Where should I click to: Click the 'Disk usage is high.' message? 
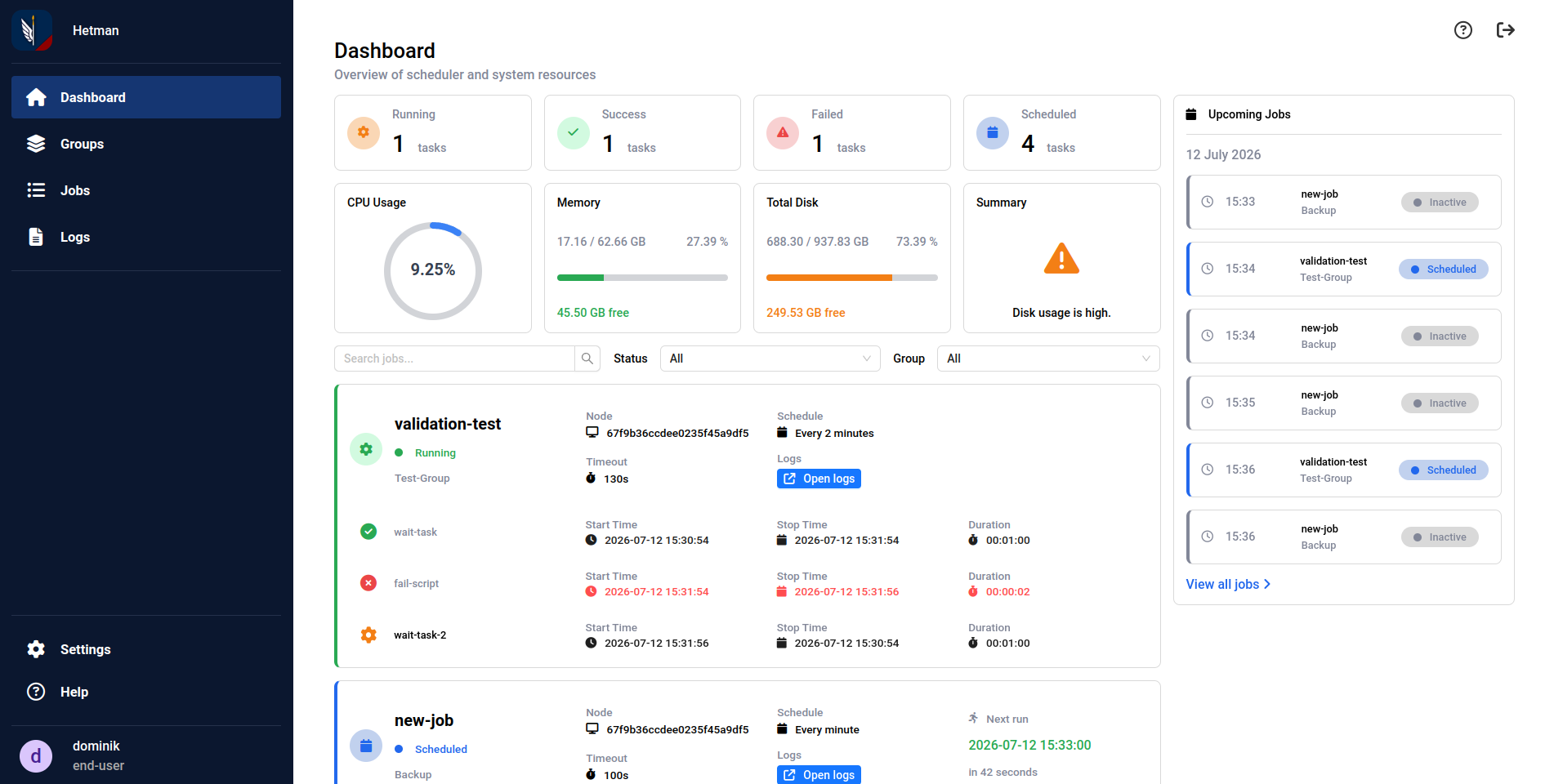(x=1061, y=313)
